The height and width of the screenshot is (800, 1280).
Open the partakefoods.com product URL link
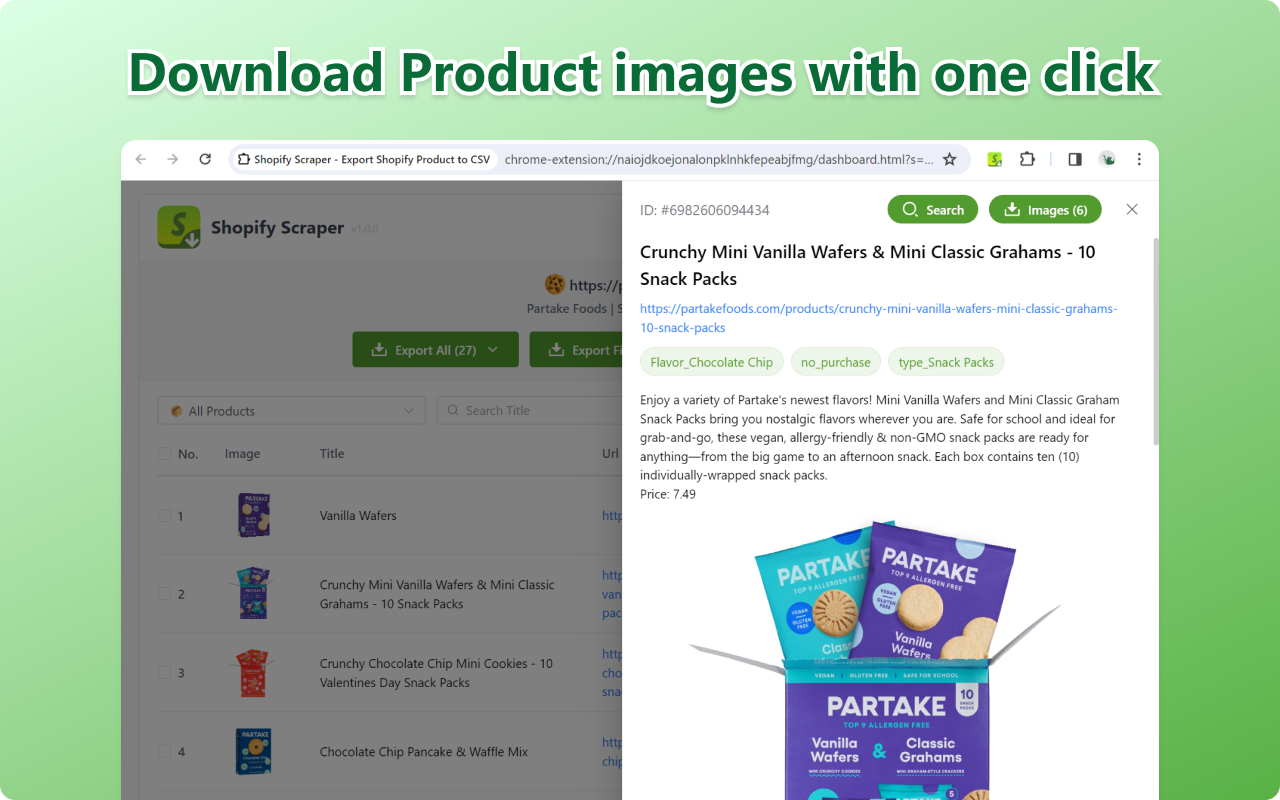(879, 318)
